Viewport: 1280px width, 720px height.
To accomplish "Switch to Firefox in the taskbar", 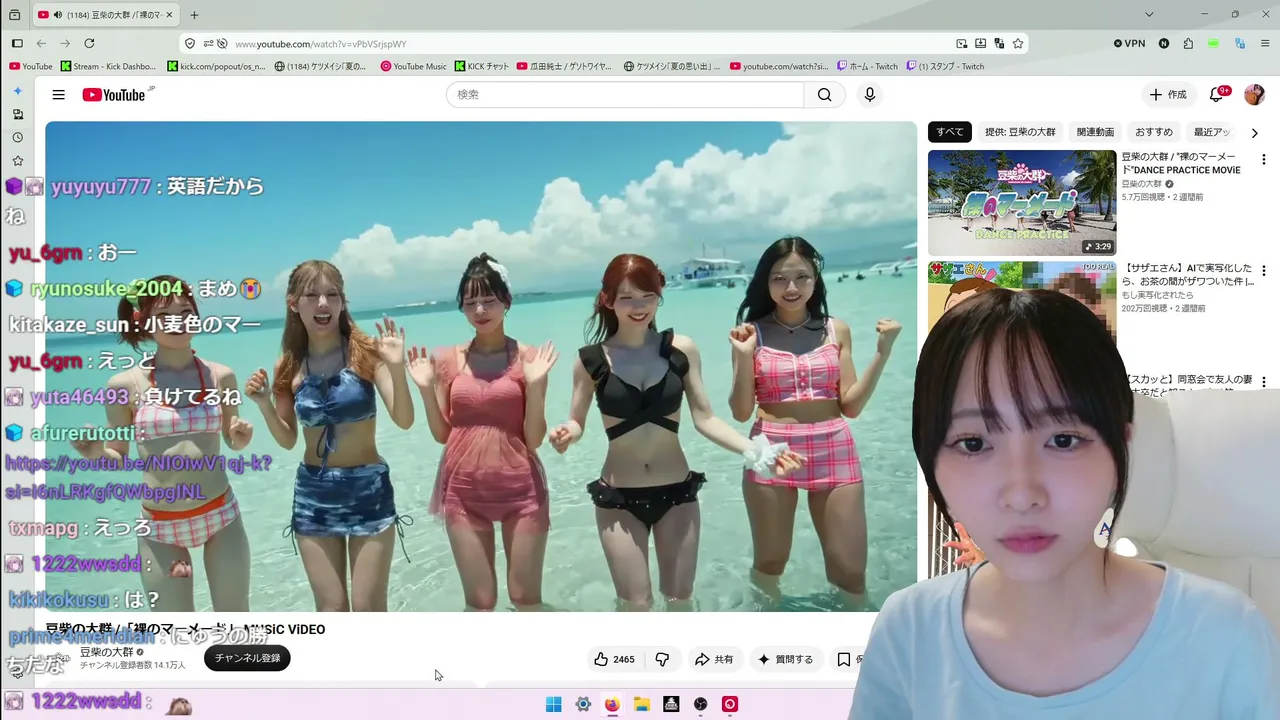I will (612, 704).
